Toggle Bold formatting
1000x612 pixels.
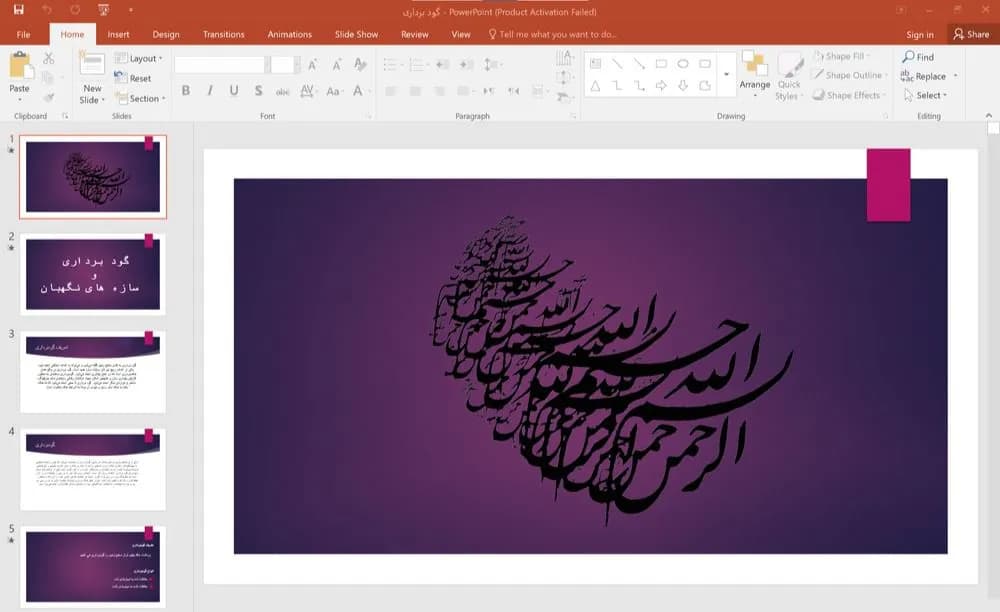186,91
